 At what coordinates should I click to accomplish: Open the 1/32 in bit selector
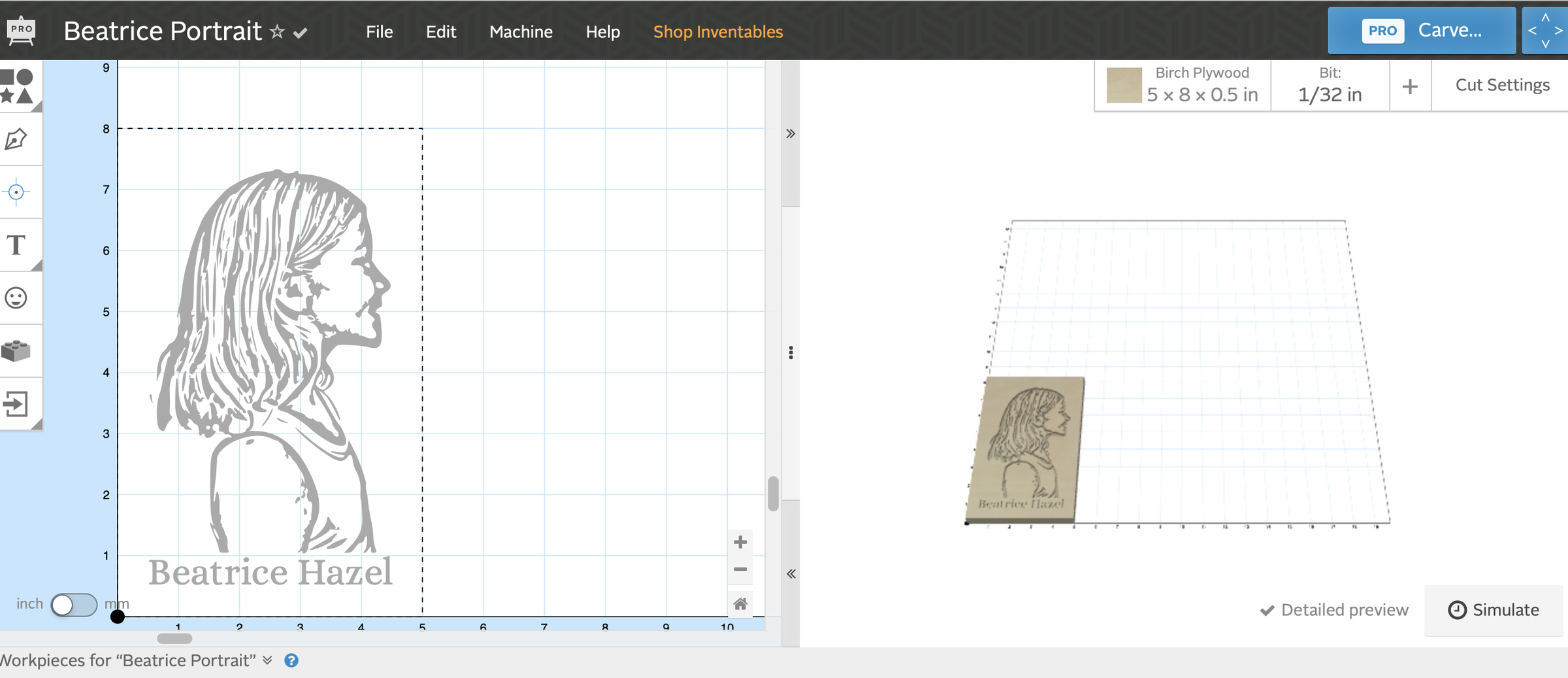pos(1330,86)
